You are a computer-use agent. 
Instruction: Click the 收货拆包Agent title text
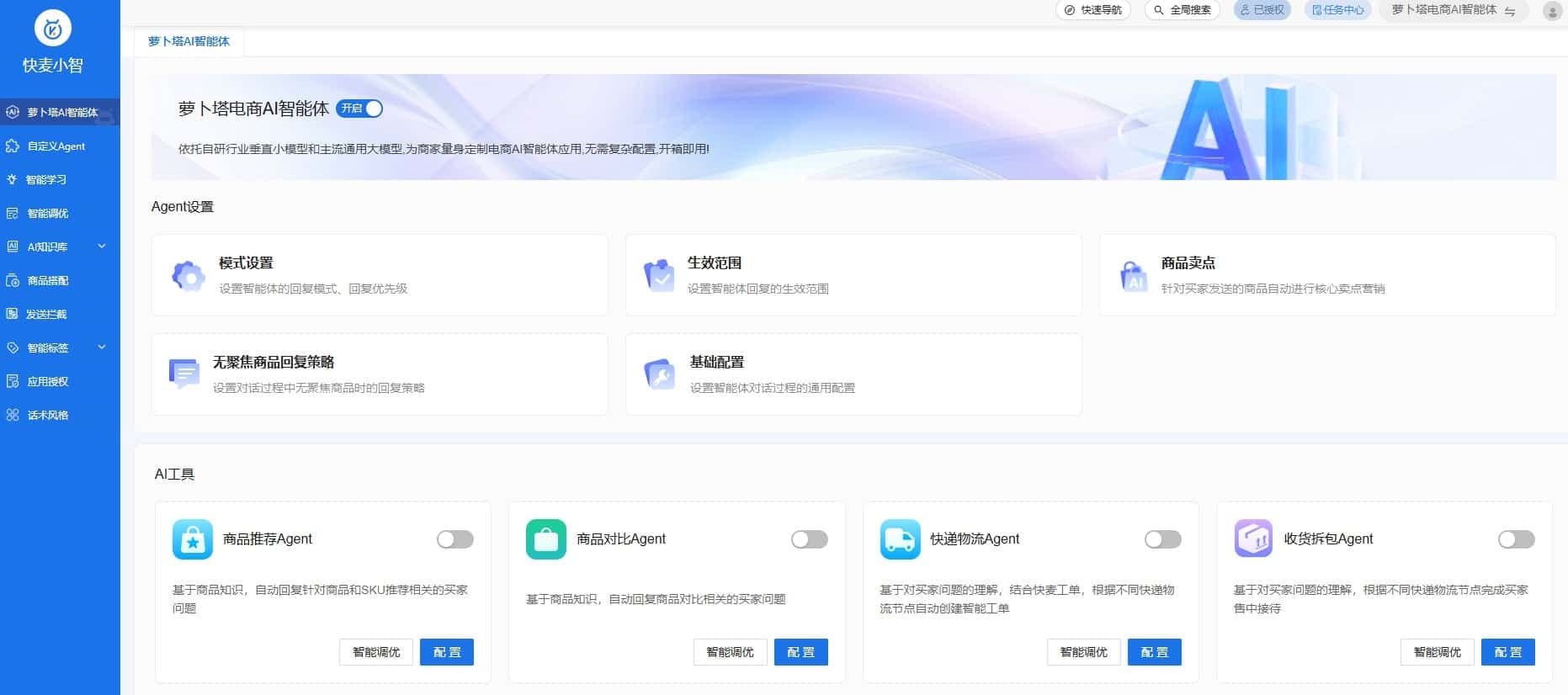[1328, 539]
